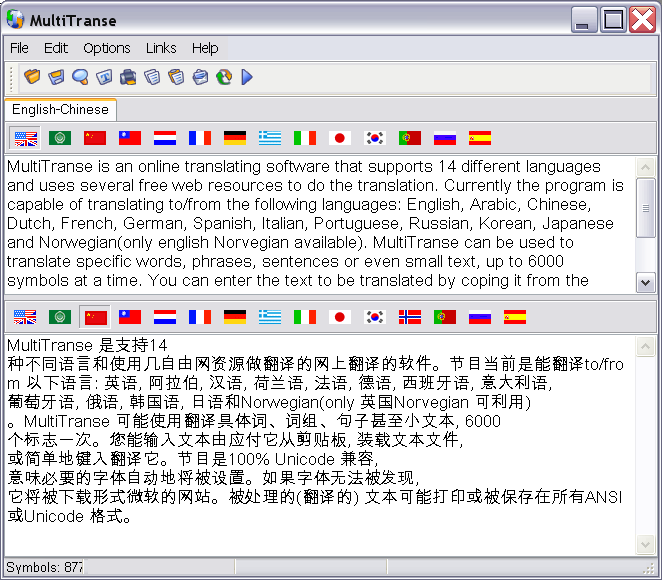Switch to the English-Chinese tab
Screen dimensions: 662x580
(60, 110)
